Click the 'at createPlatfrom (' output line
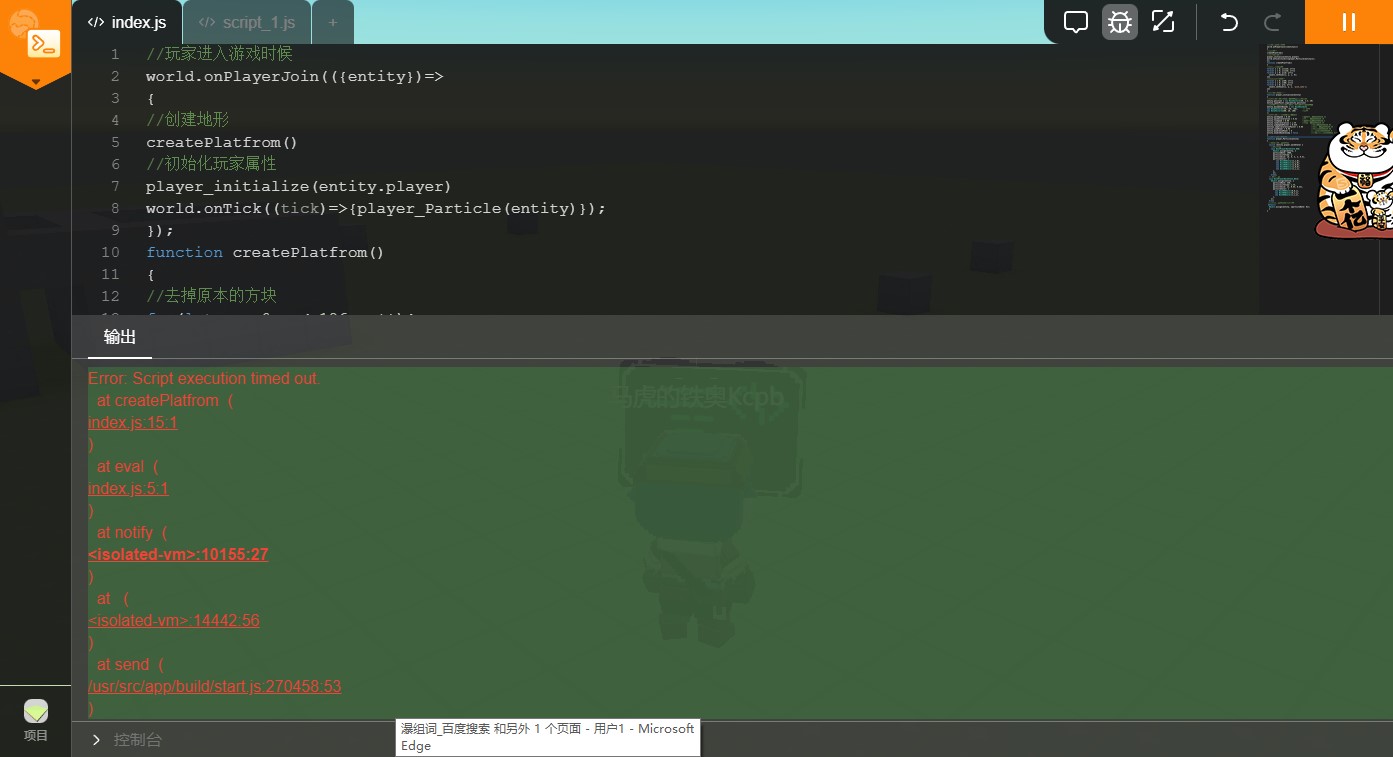The width and height of the screenshot is (1393, 757). tap(165, 401)
